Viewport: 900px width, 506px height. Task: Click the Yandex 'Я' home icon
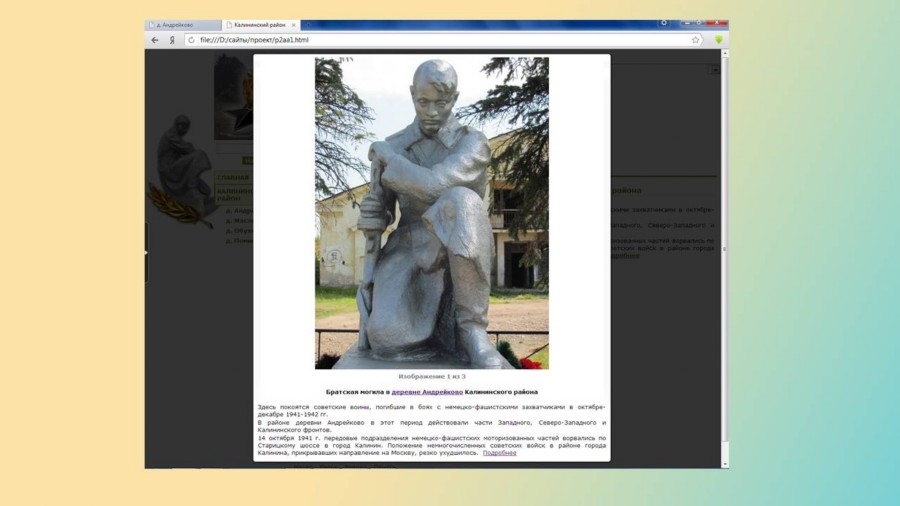(x=172, y=40)
